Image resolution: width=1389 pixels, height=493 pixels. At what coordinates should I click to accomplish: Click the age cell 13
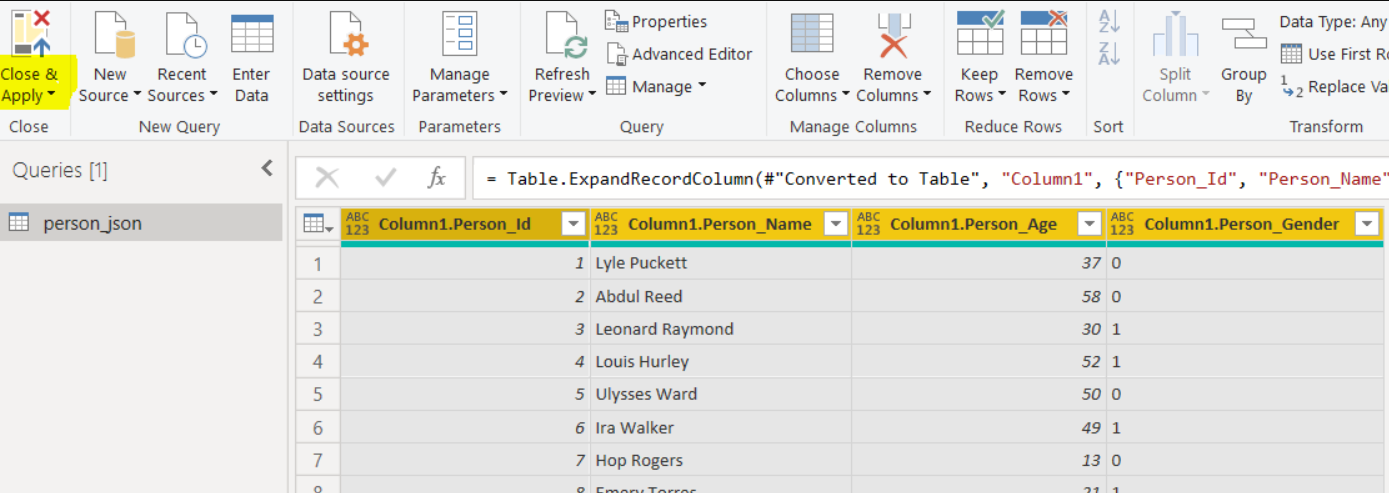coord(979,460)
